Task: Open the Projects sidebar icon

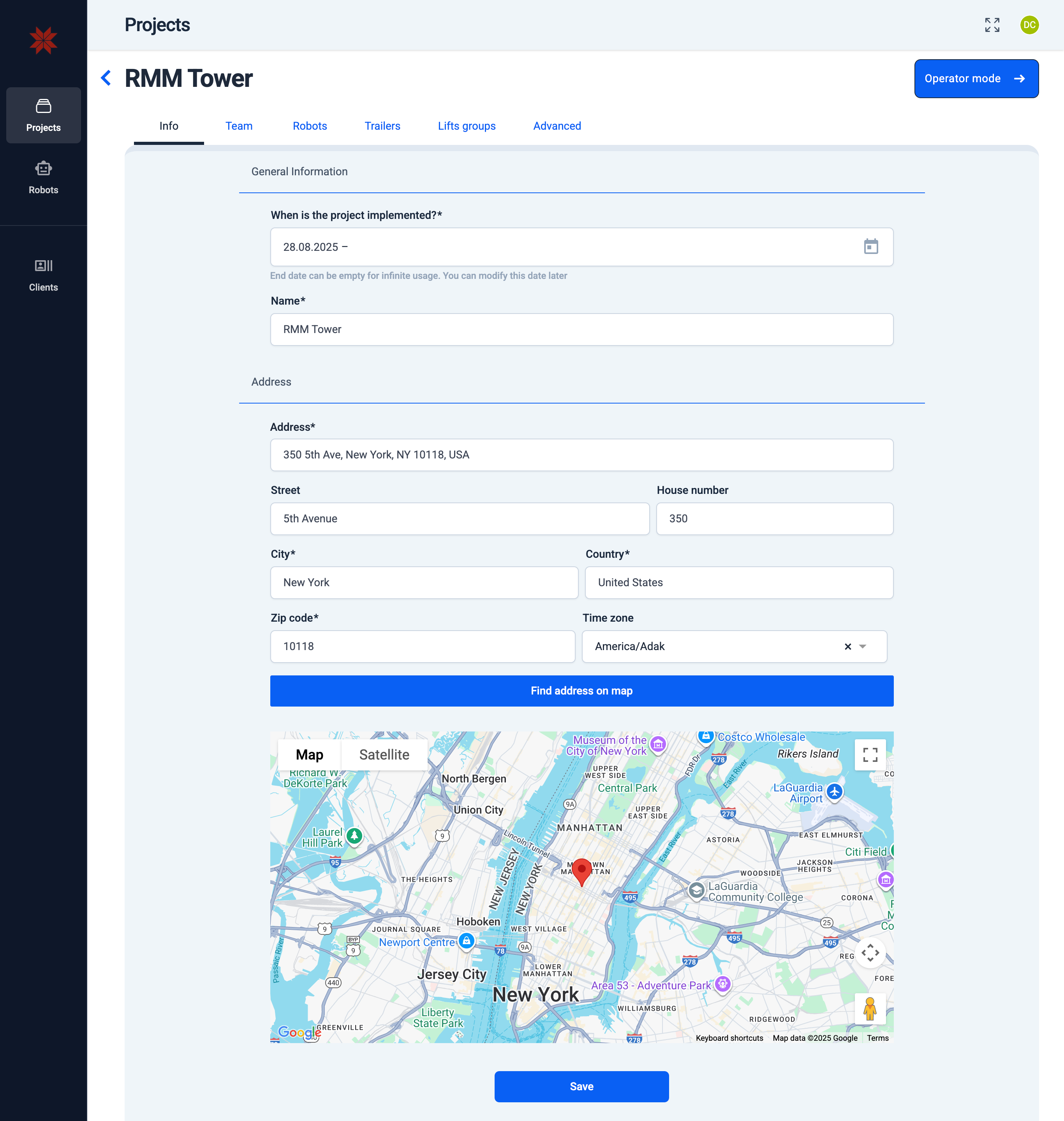Action: coord(43,115)
